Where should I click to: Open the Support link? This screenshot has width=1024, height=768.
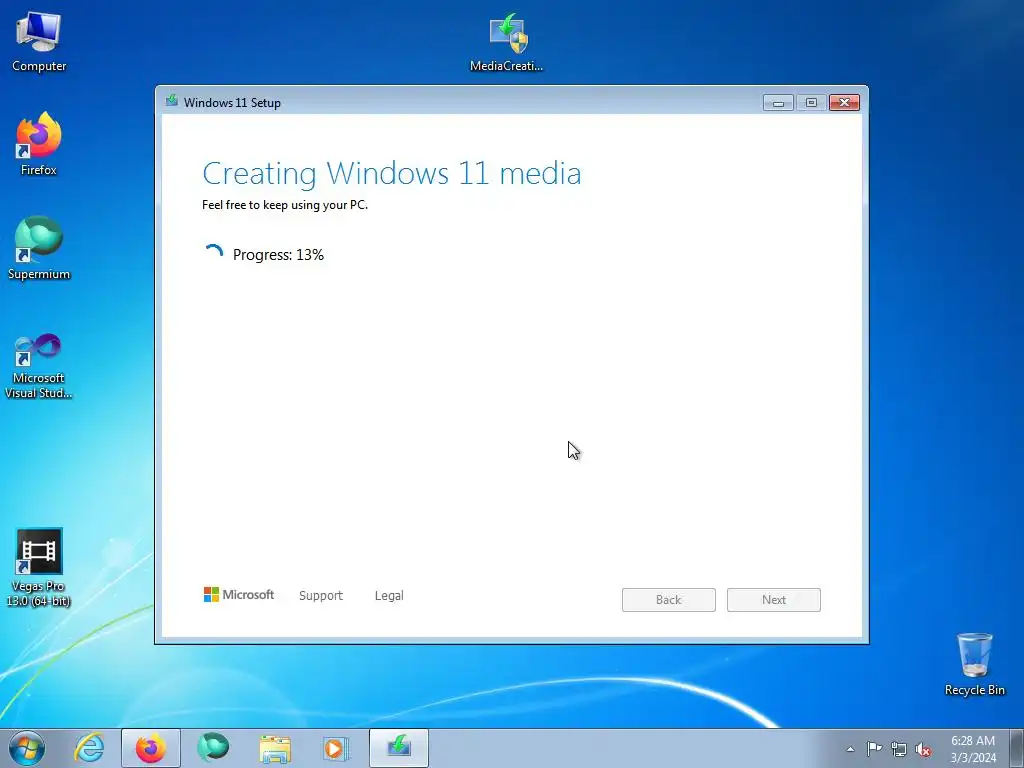coord(321,596)
